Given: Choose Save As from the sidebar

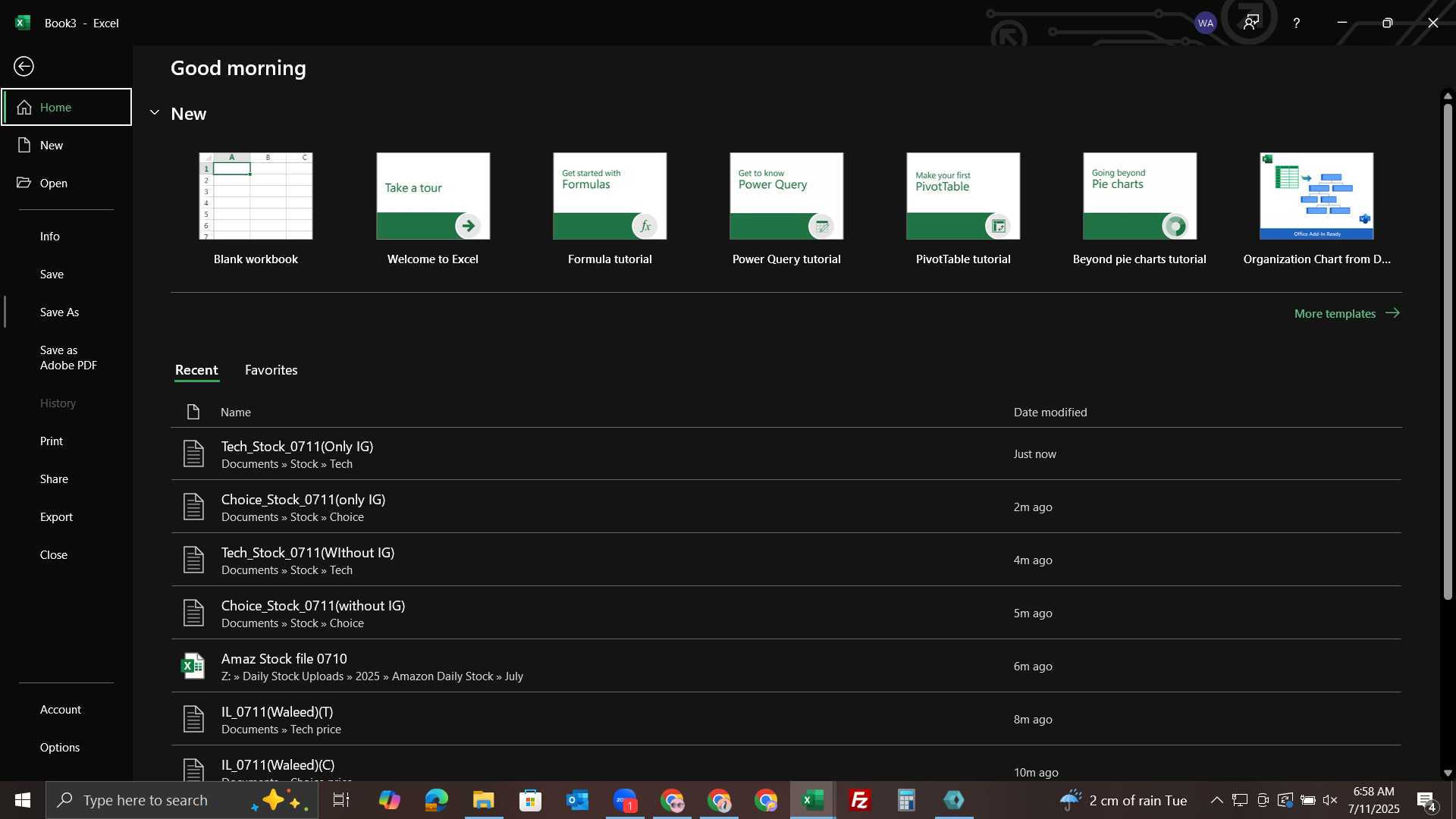Looking at the screenshot, I should point(66,312).
